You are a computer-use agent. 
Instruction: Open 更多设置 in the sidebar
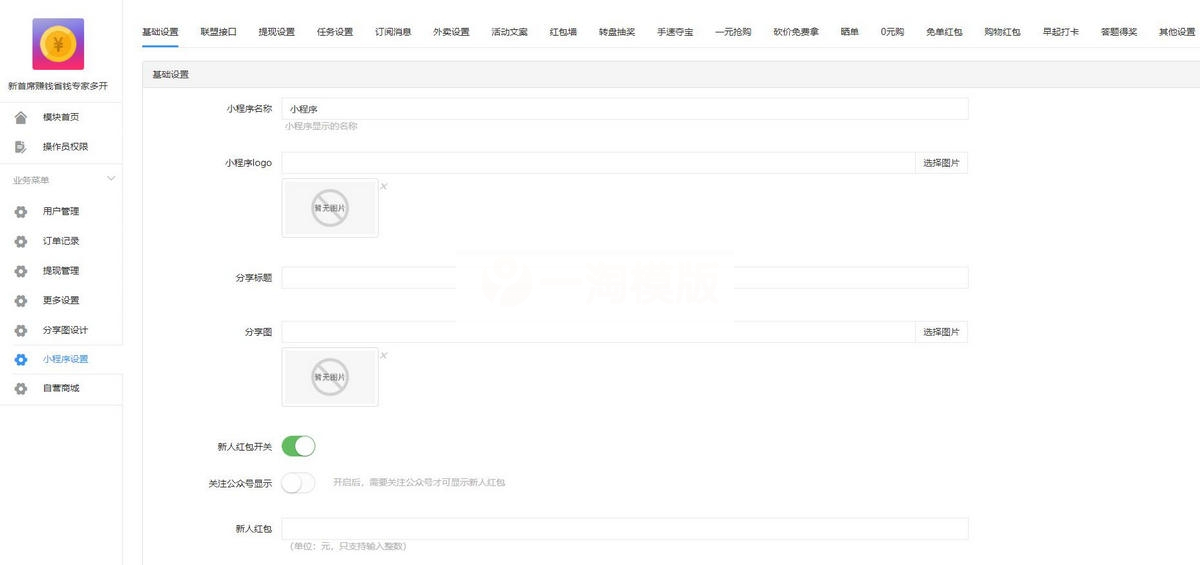(x=61, y=300)
